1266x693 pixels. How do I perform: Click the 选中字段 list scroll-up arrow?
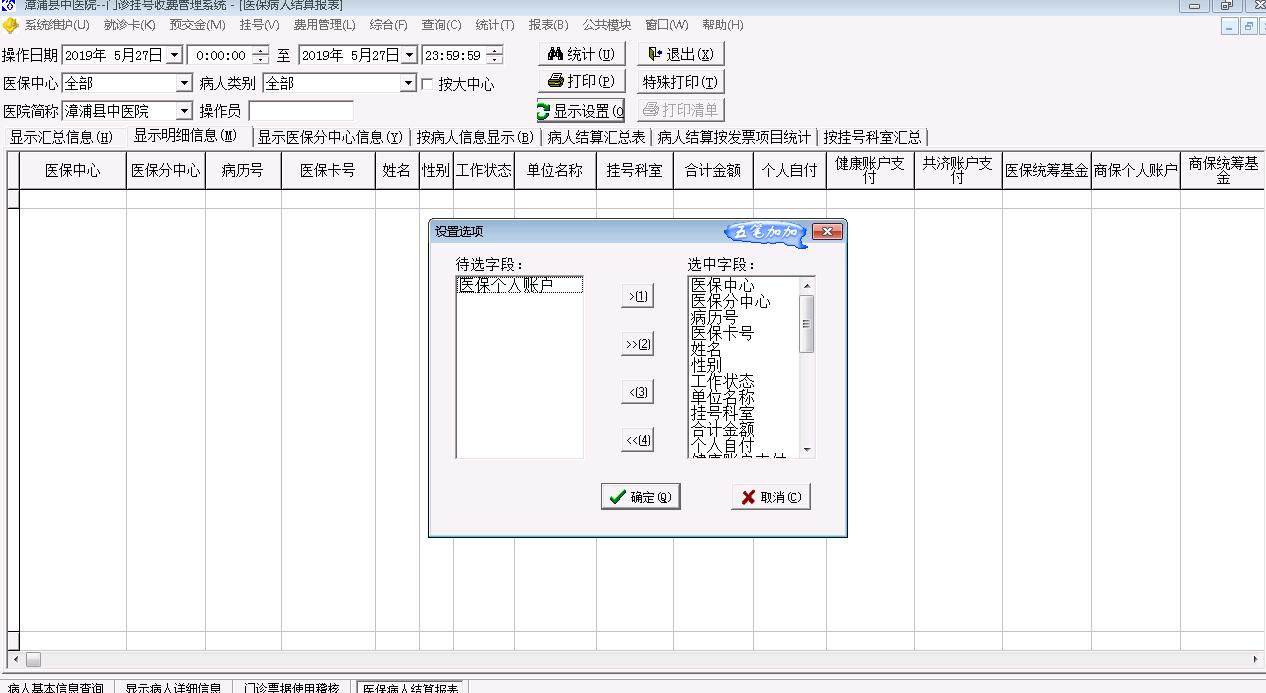807,285
